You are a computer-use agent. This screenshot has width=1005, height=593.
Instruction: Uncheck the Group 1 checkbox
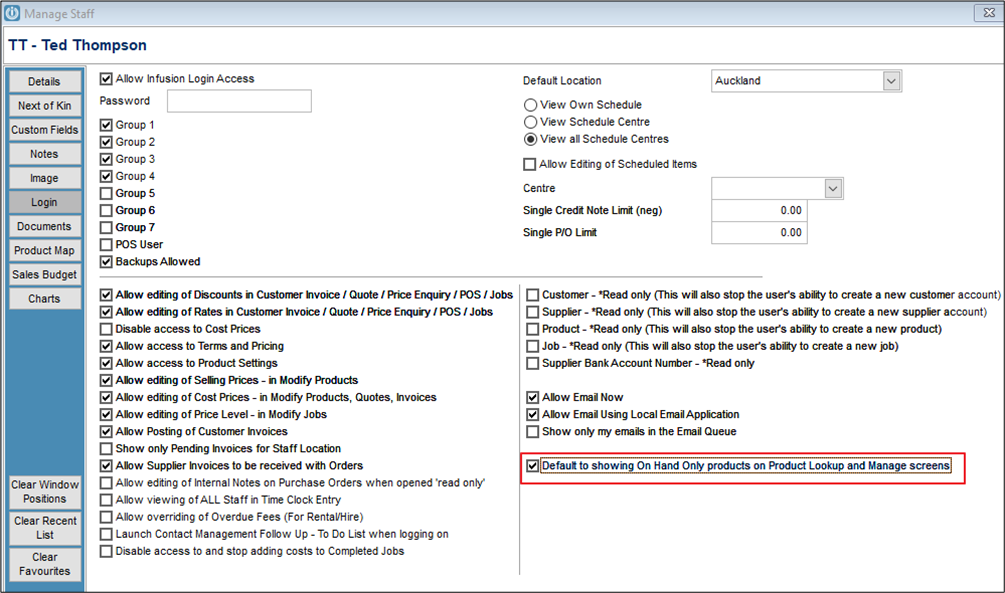pyautogui.click(x=106, y=125)
